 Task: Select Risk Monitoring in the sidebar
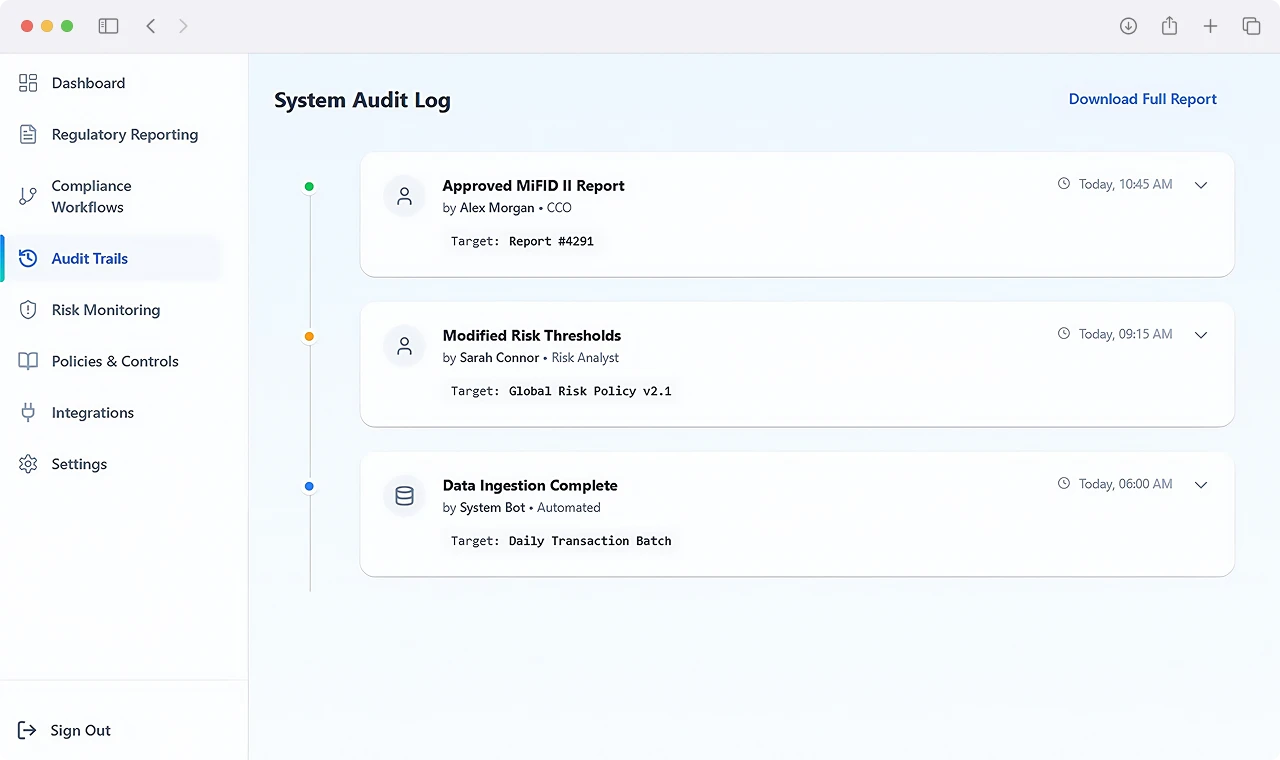[x=111, y=310]
